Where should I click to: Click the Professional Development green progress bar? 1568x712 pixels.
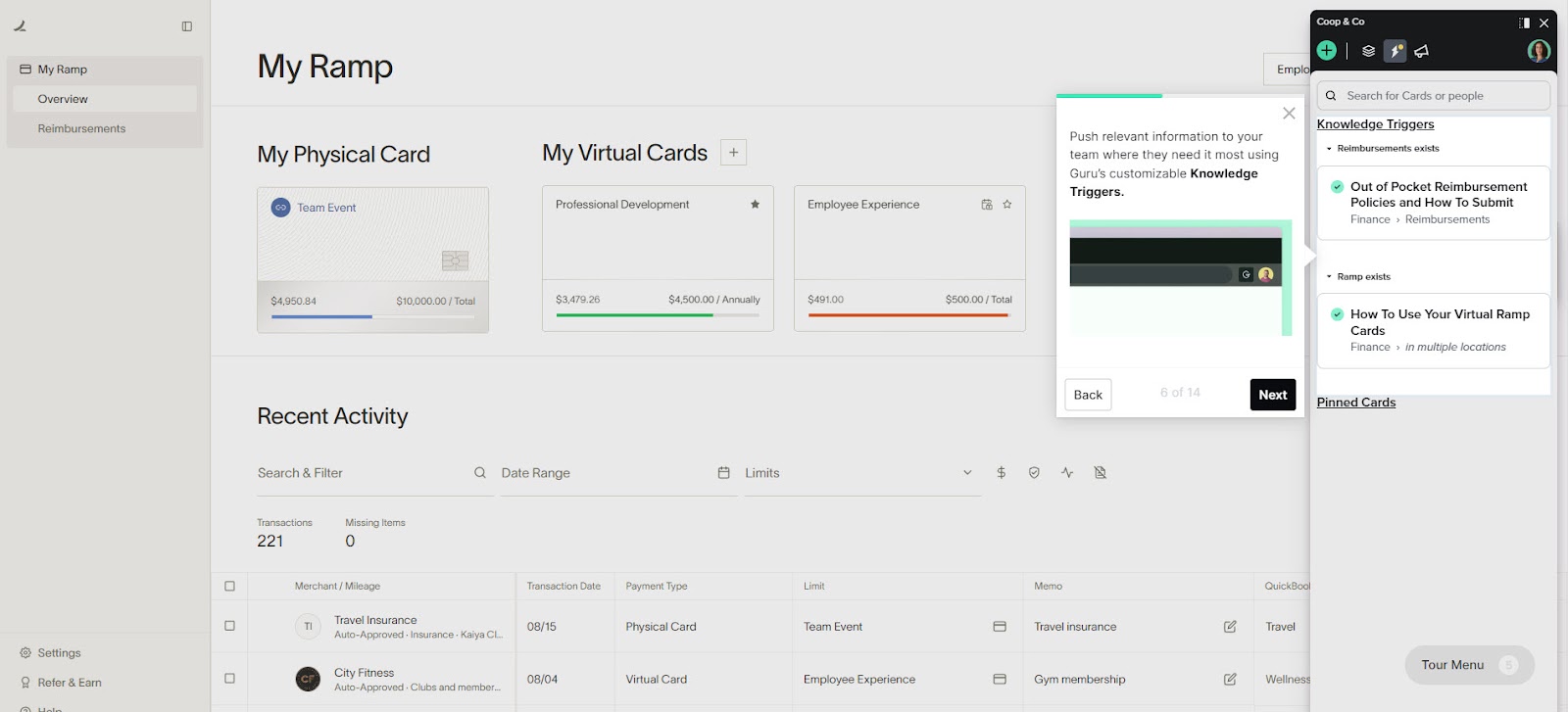658,315
